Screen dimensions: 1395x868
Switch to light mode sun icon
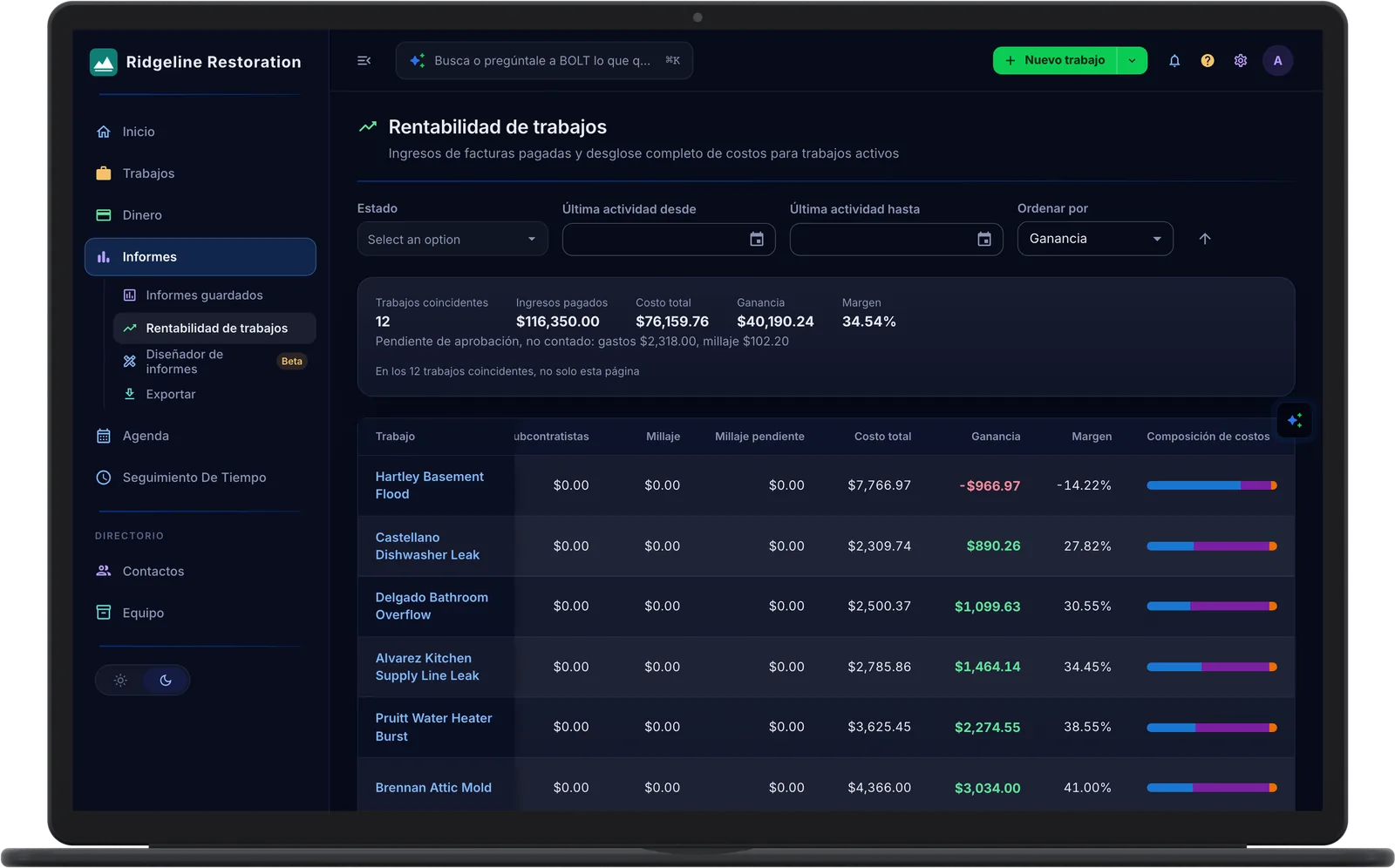pyautogui.click(x=120, y=681)
